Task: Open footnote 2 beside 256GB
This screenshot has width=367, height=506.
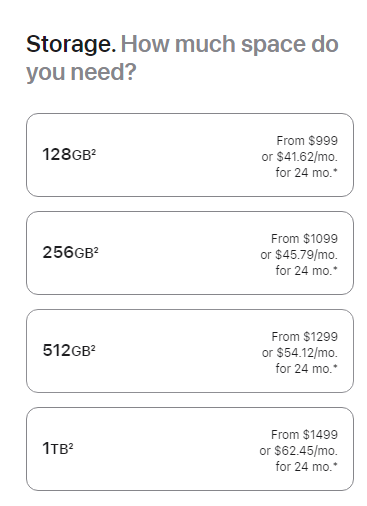Action: click(x=96, y=249)
